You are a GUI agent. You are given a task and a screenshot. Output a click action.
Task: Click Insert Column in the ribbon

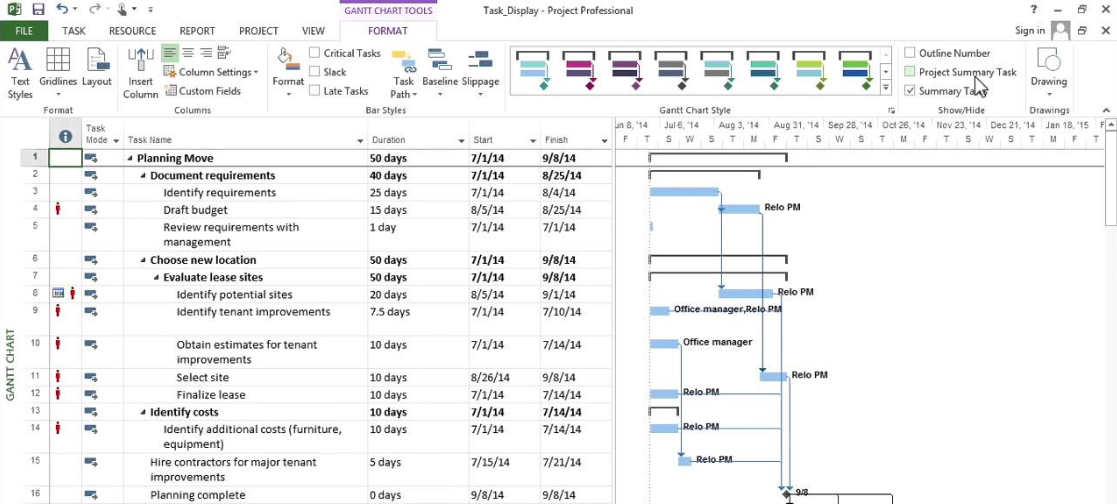click(140, 73)
